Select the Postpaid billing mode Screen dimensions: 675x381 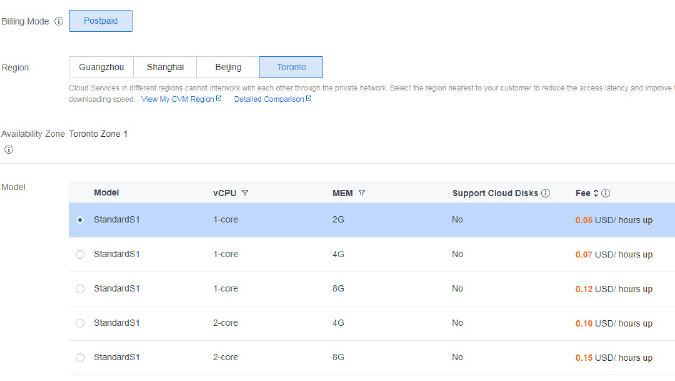[x=101, y=21]
